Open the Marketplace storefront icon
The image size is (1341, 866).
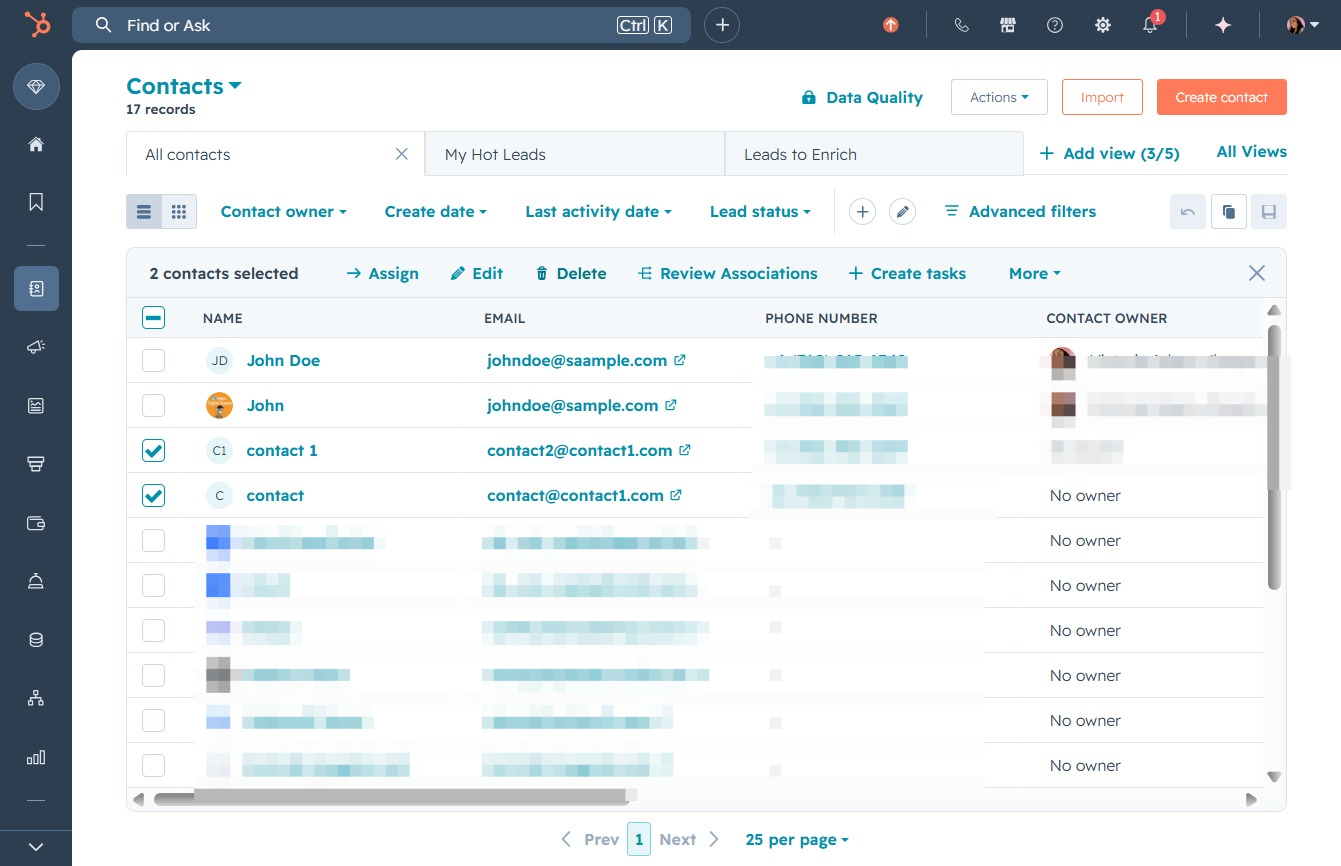pos(1008,25)
